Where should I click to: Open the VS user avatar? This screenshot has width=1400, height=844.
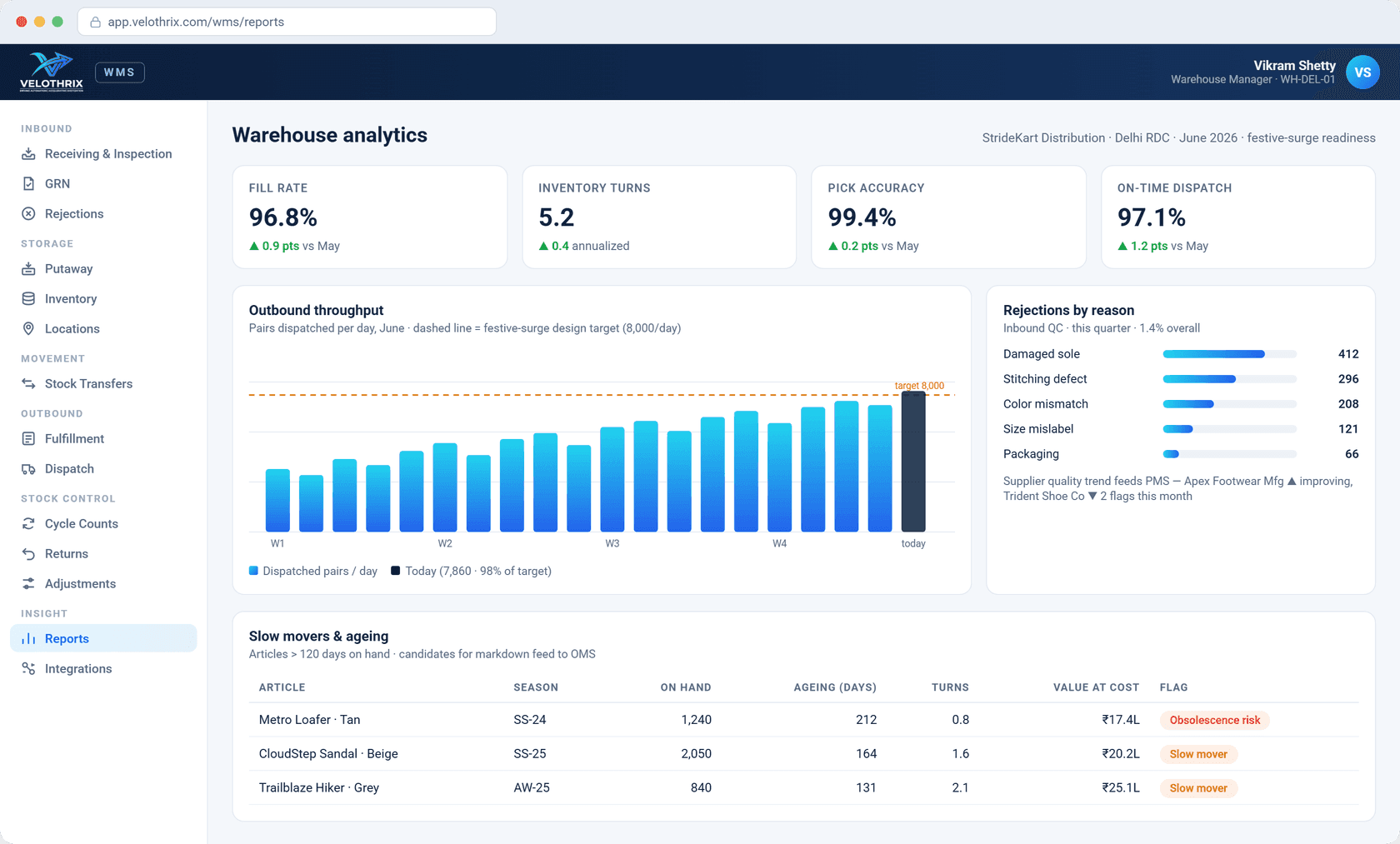coord(1362,72)
